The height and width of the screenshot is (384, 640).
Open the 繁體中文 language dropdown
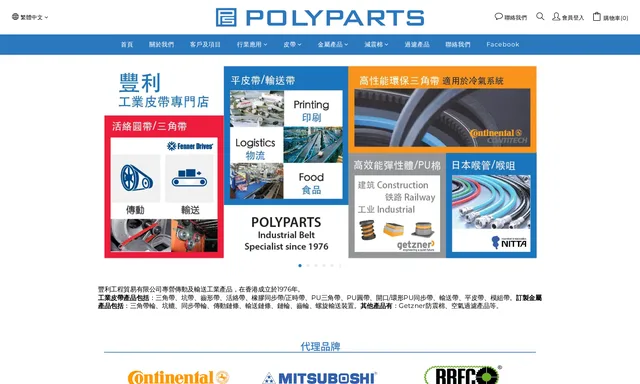pyautogui.click(x=30, y=17)
